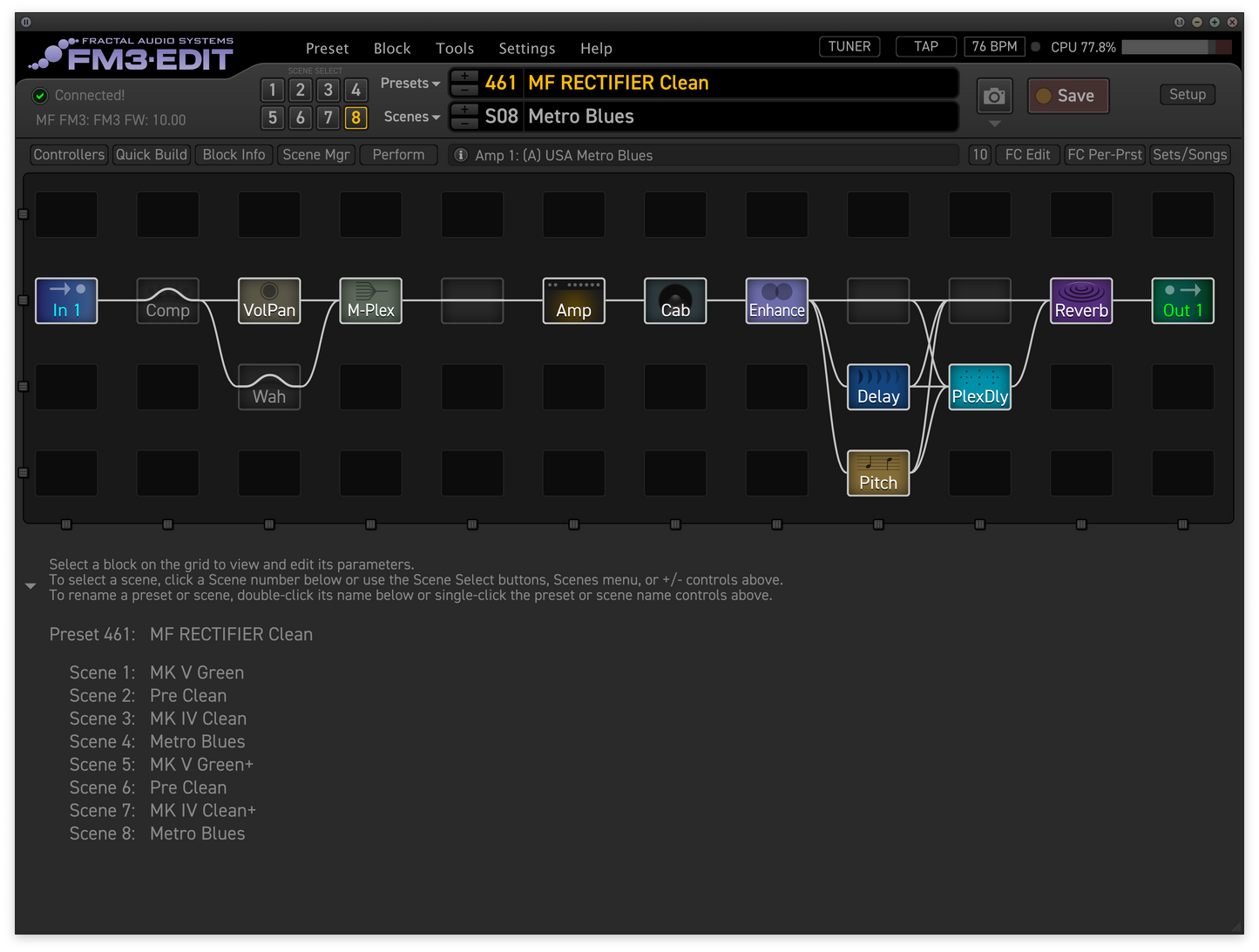The image size is (1259, 952).
Task: Open the Settings menu
Action: (526, 49)
